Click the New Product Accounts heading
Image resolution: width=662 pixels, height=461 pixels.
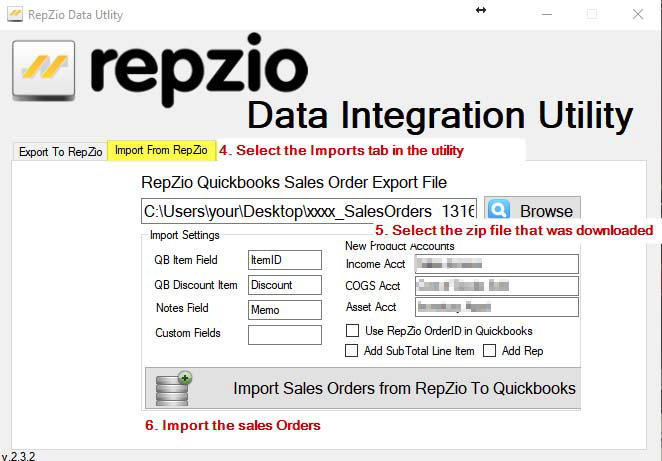tap(399, 246)
